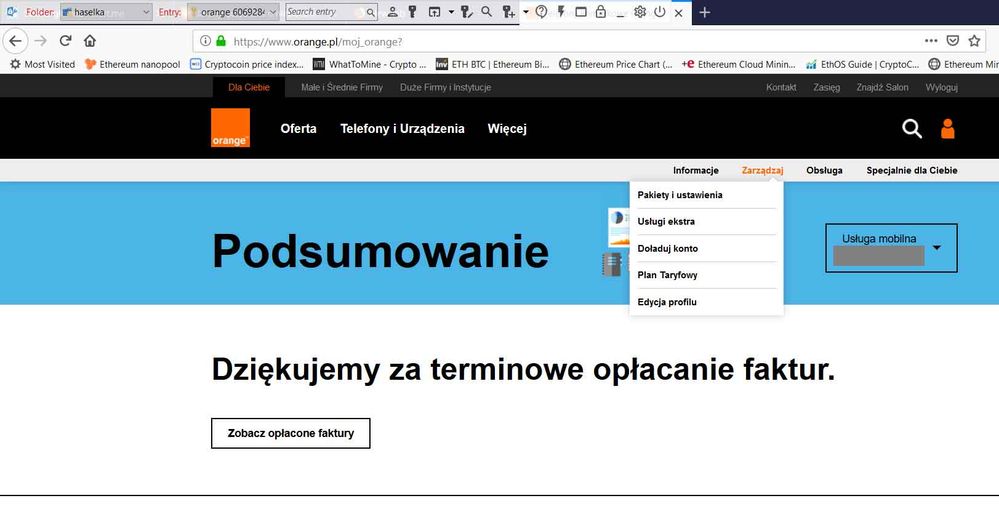Click the Wyloguj link

pyautogui.click(x=941, y=87)
